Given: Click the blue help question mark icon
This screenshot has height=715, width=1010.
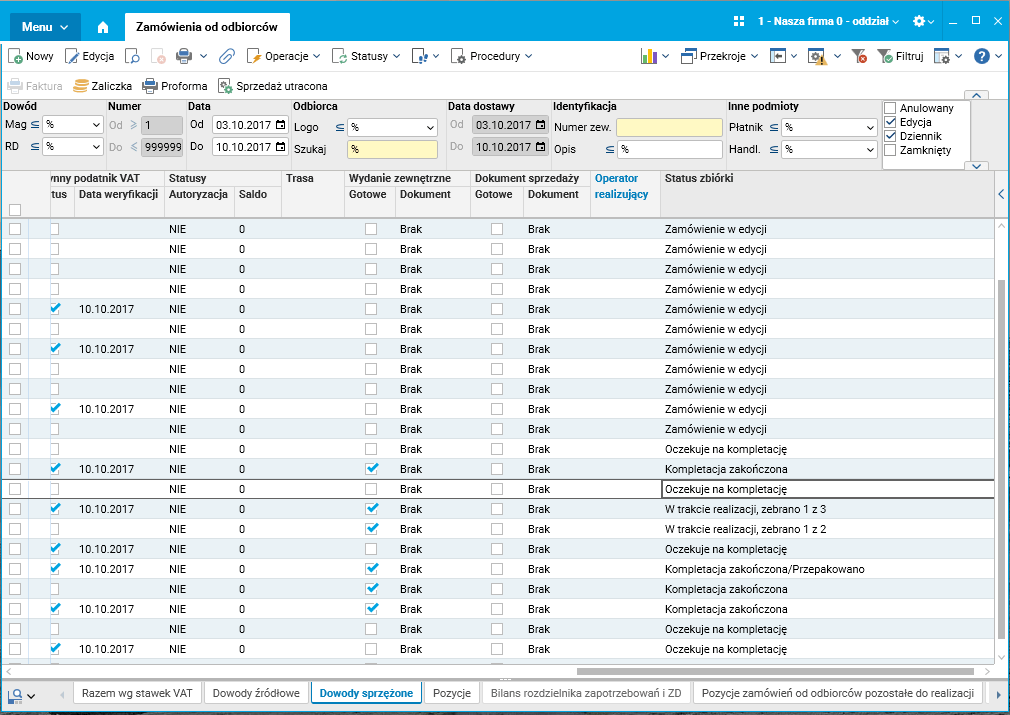Looking at the screenshot, I should tap(982, 57).
